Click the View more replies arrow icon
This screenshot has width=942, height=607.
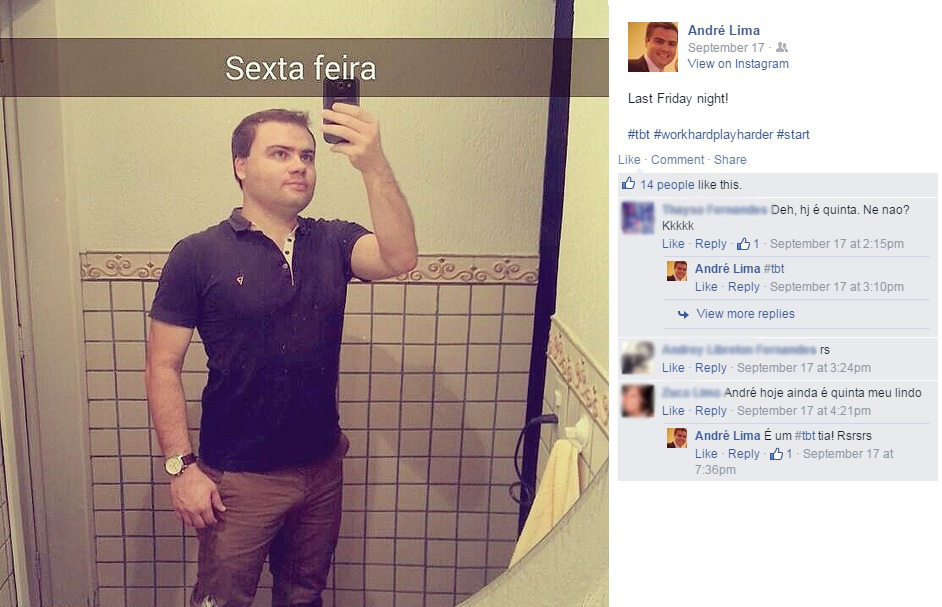[x=683, y=314]
